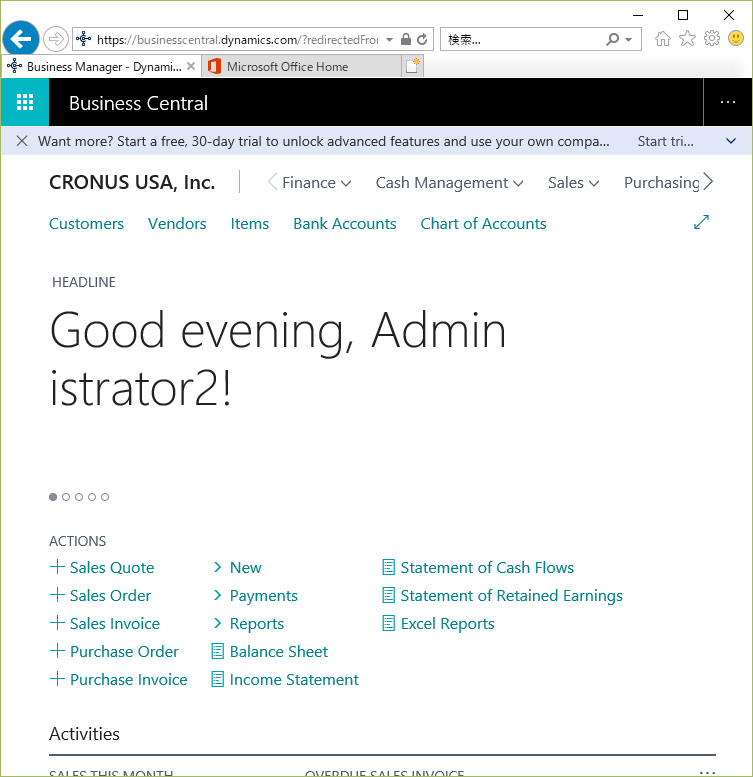Click the search magnifier icon
This screenshot has height=777, width=753.
[x=612, y=39]
